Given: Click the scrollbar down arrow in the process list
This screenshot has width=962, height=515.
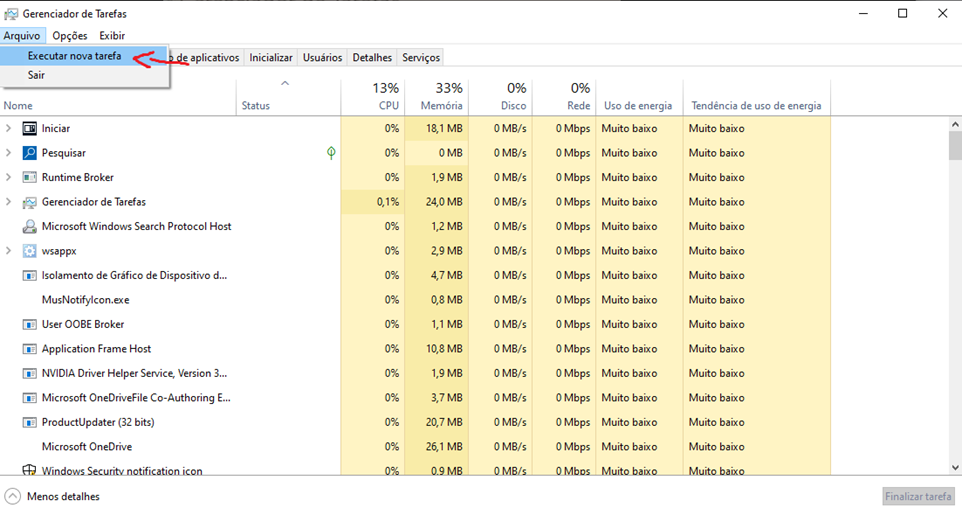Looking at the screenshot, I should coord(955,468).
